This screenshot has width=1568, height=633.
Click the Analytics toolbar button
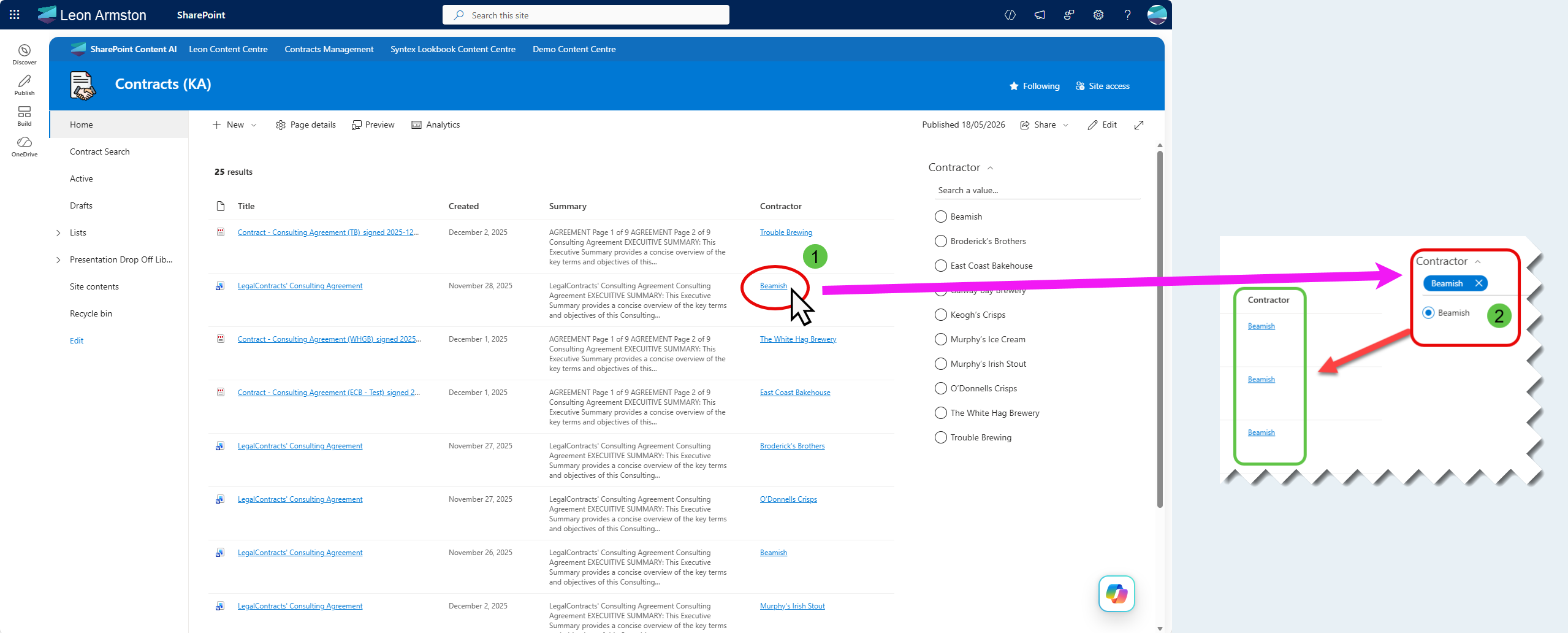click(x=435, y=125)
